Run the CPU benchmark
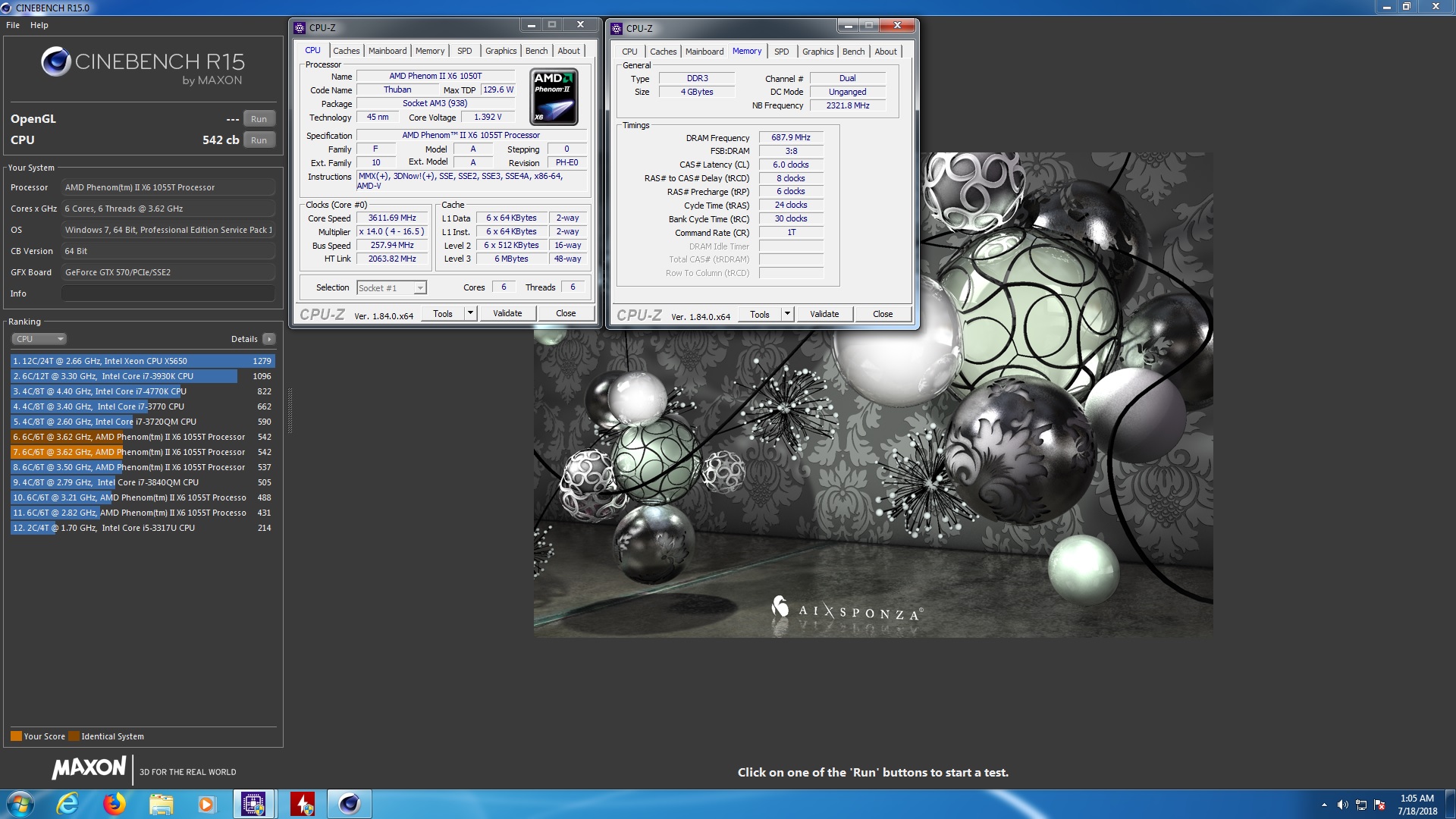The image size is (1456, 819). point(259,140)
